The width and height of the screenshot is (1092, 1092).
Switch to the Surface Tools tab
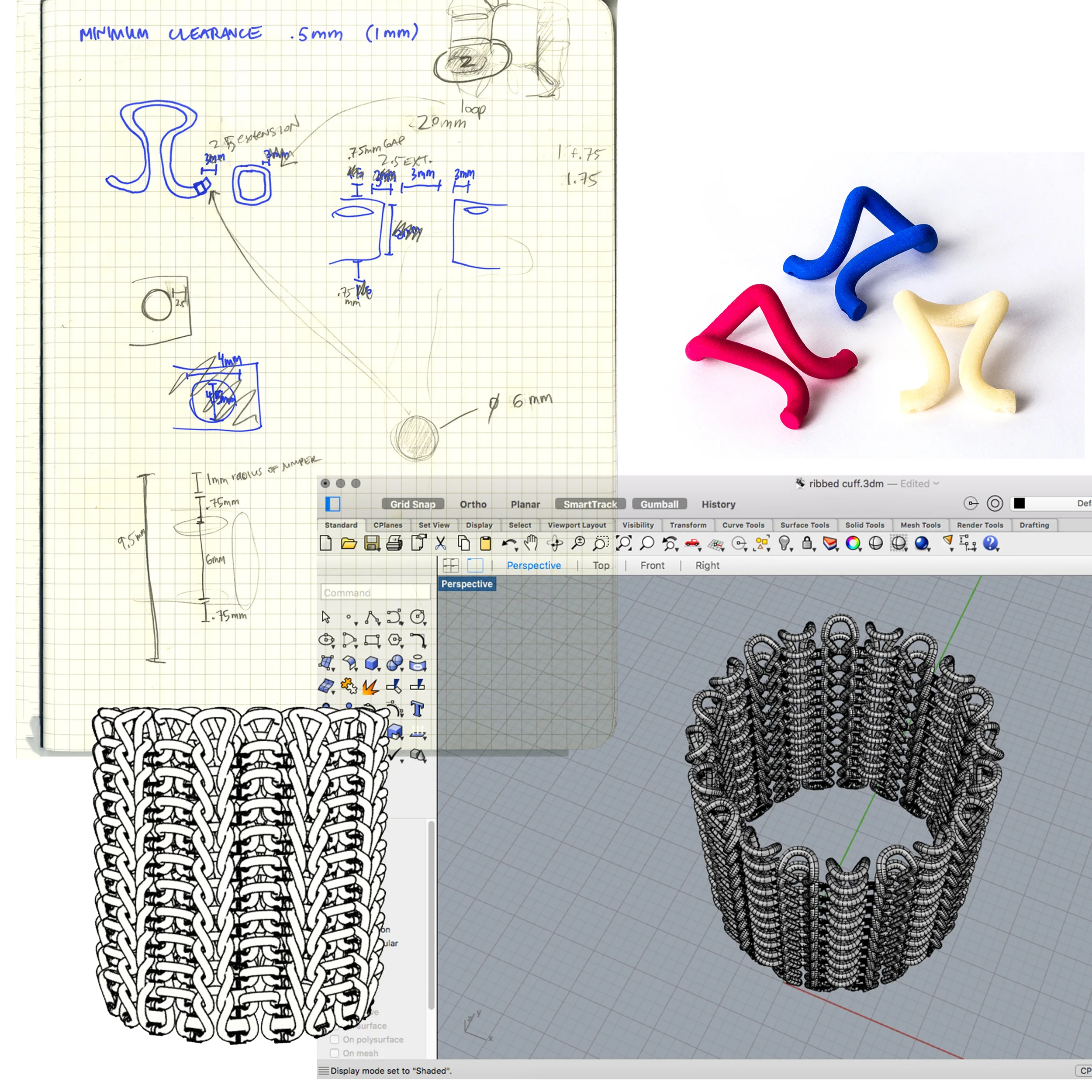point(805,525)
